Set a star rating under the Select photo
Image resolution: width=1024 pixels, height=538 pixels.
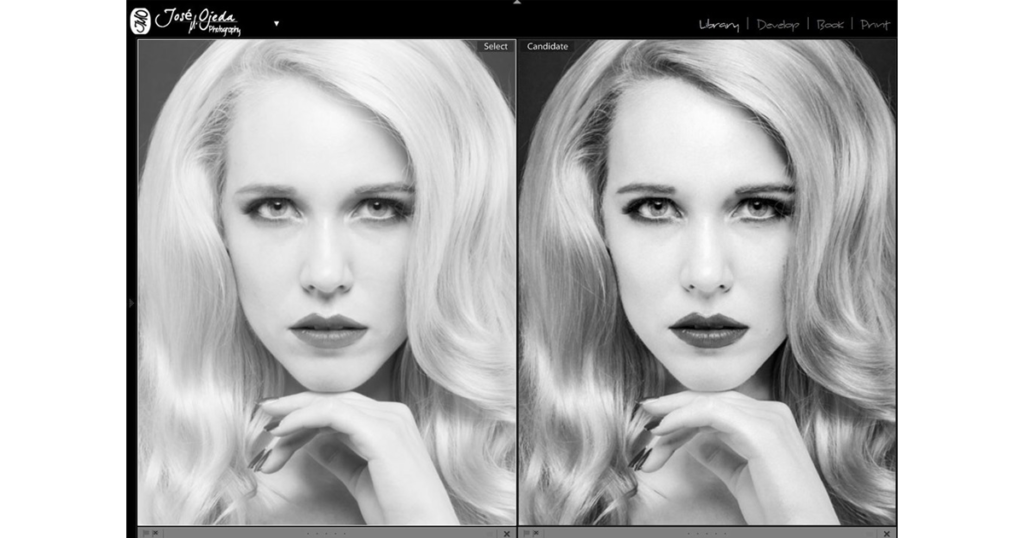coord(327,533)
